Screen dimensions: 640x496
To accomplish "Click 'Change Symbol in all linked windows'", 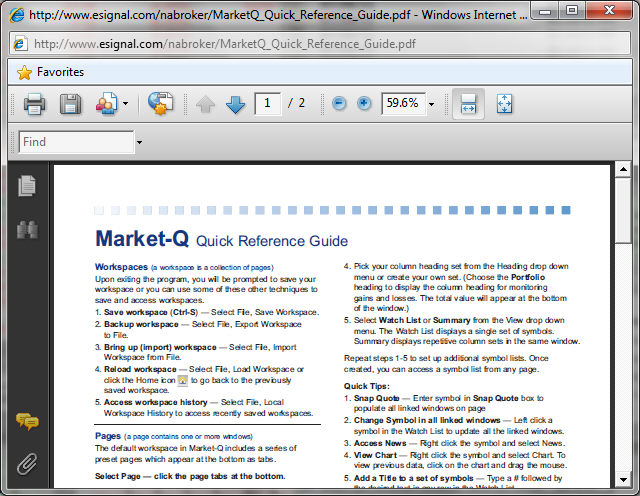I will (x=427, y=420).
